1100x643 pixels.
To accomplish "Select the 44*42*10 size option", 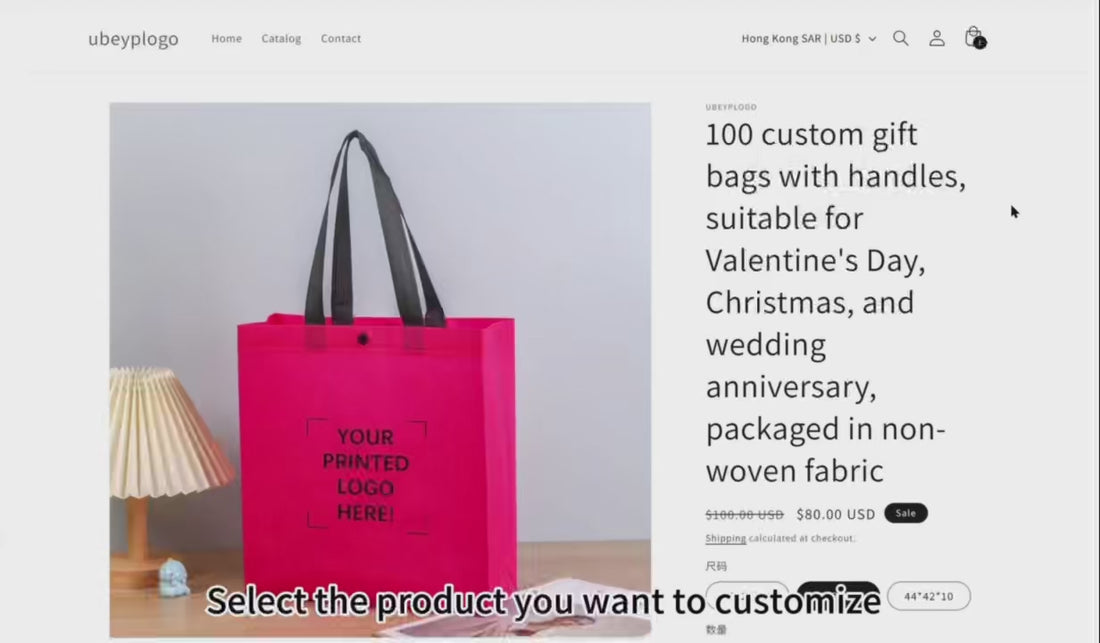I will (929, 596).
